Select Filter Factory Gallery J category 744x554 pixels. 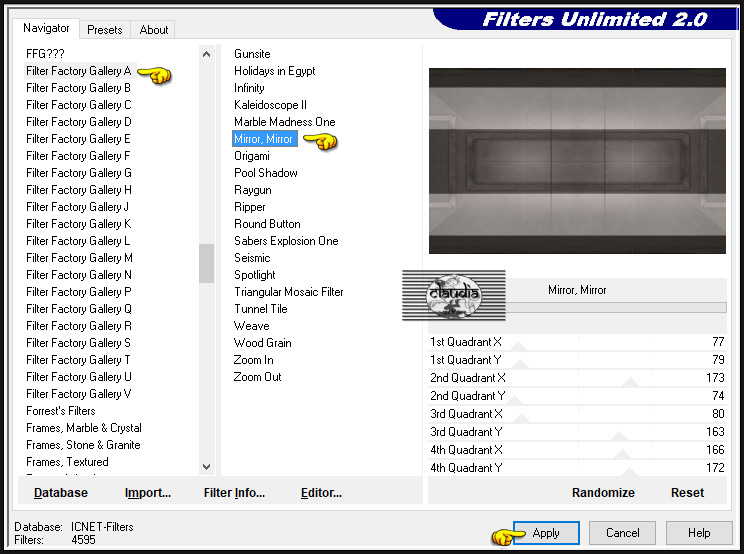coord(77,207)
